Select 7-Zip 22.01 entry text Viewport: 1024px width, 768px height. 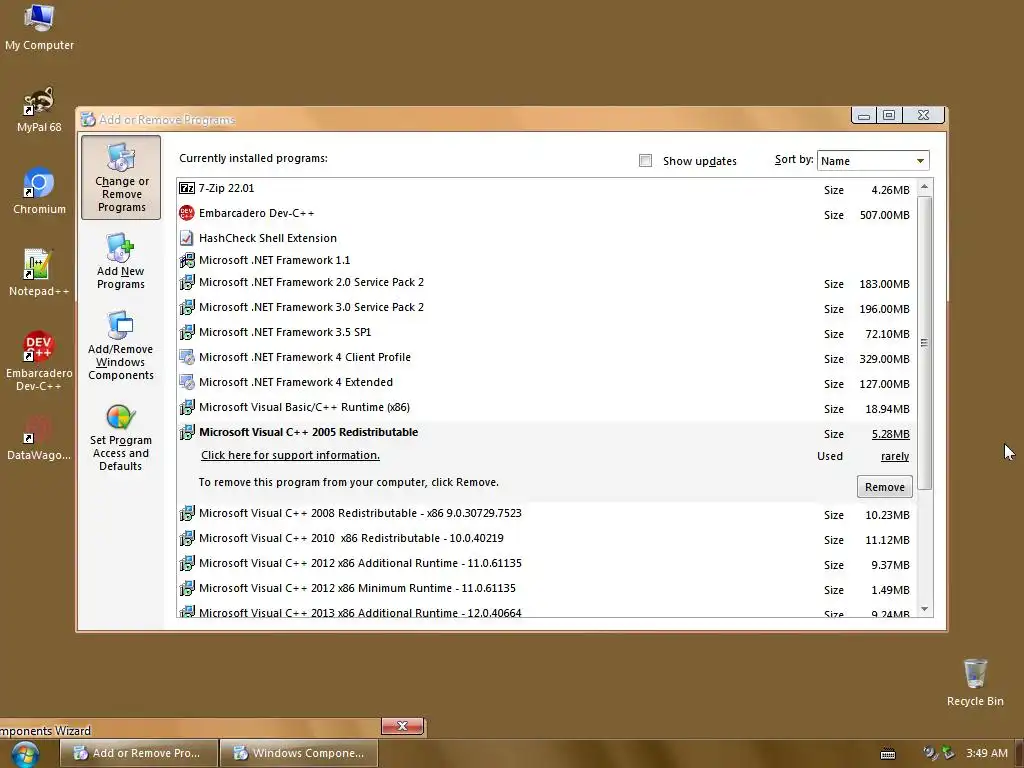pos(226,188)
